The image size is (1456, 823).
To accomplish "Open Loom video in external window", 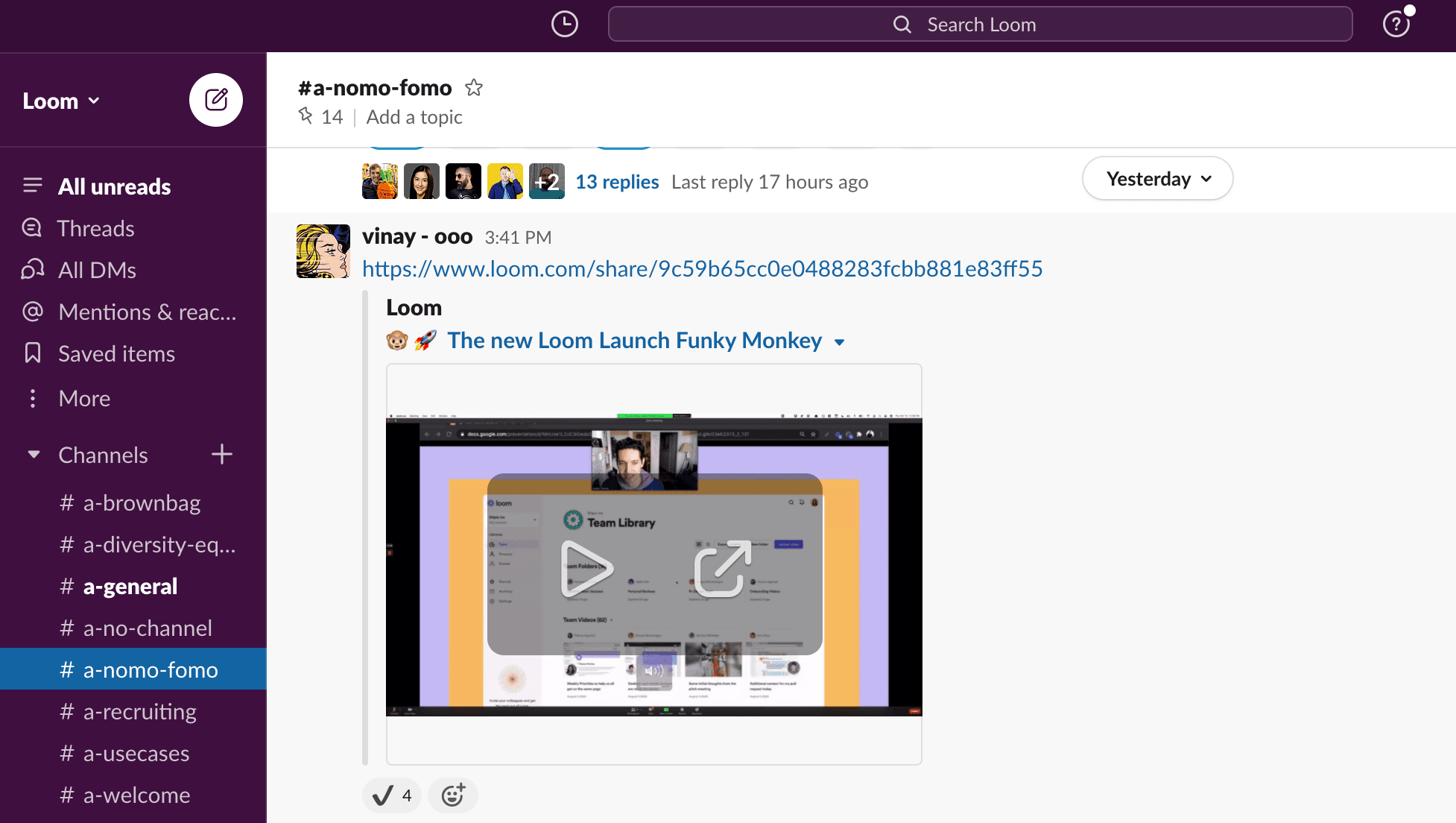I will [x=722, y=569].
